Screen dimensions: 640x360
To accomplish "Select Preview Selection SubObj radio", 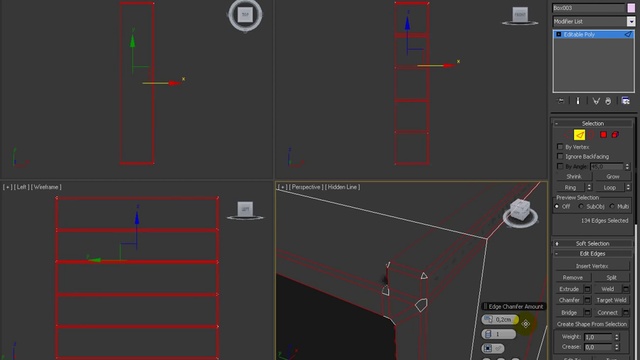I will [x=581, y=207].
